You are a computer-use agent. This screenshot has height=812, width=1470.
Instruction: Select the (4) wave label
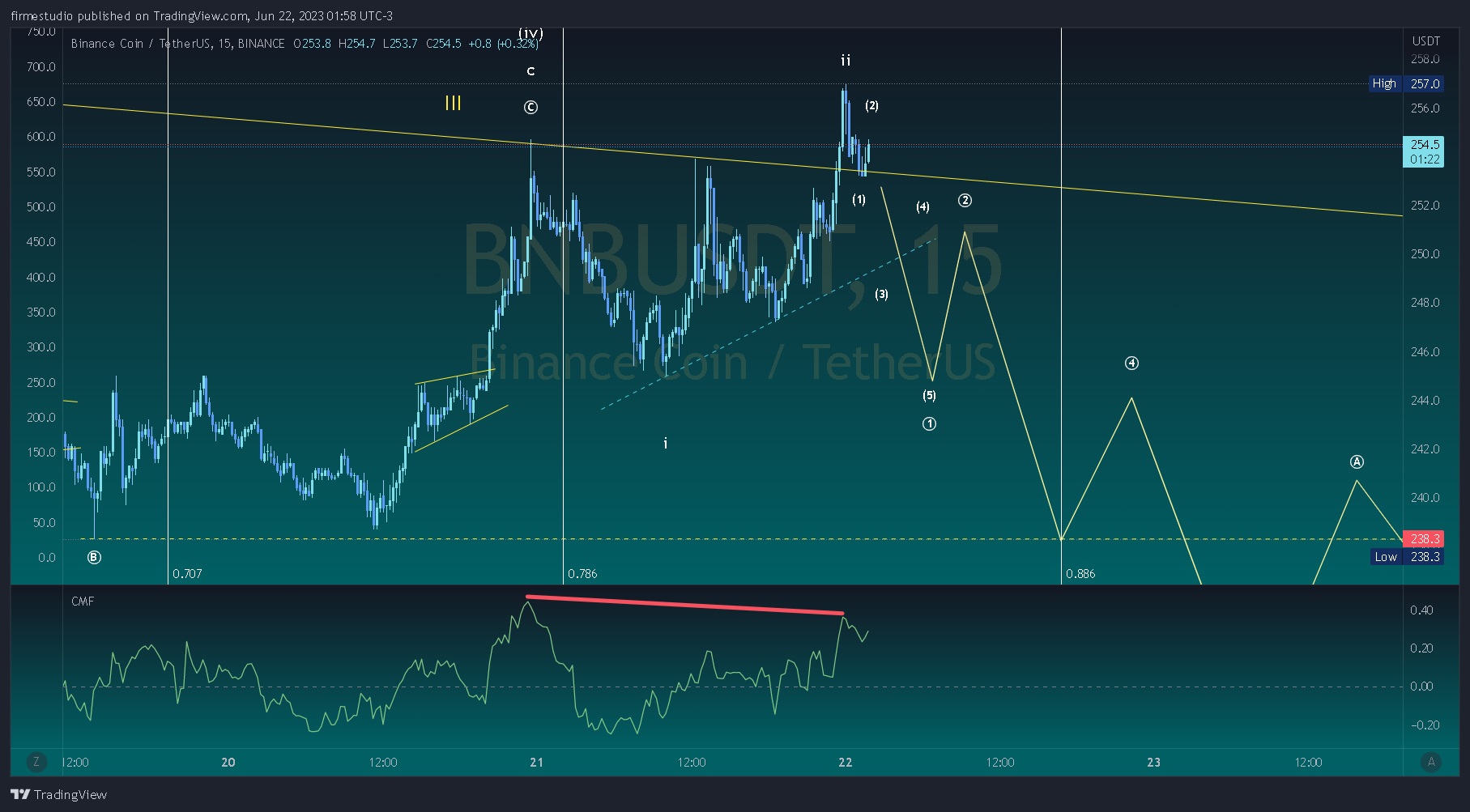922,206
